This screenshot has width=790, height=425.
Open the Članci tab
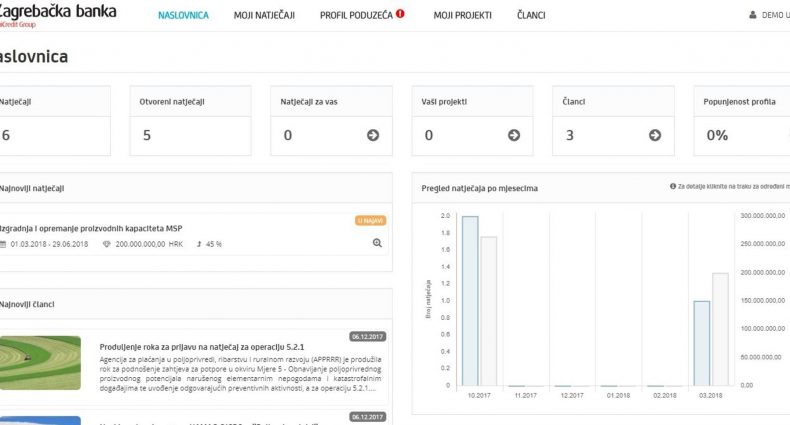tap(531, 16)
